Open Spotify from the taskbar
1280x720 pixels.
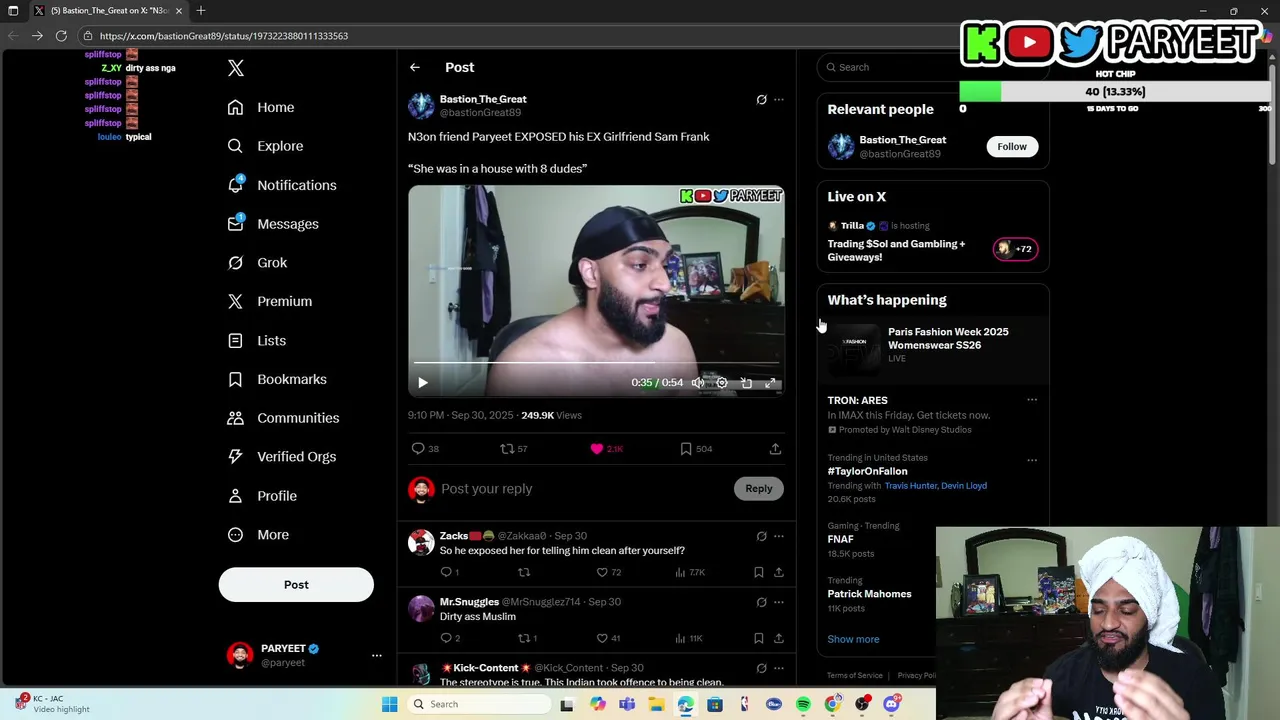tap(803, 704)
